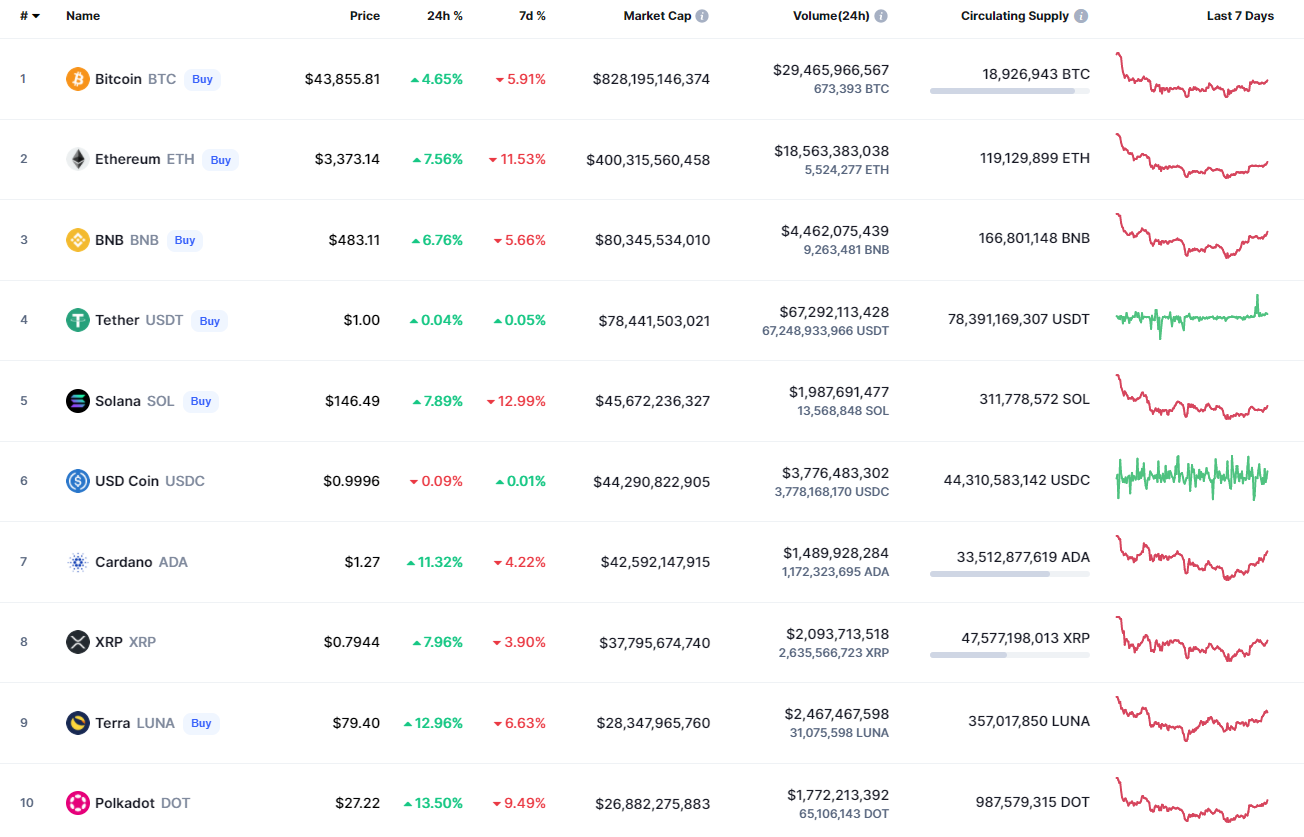1304x837 pixels.
Task: Click the Cardano logo icon
Action: coord(77,562)
